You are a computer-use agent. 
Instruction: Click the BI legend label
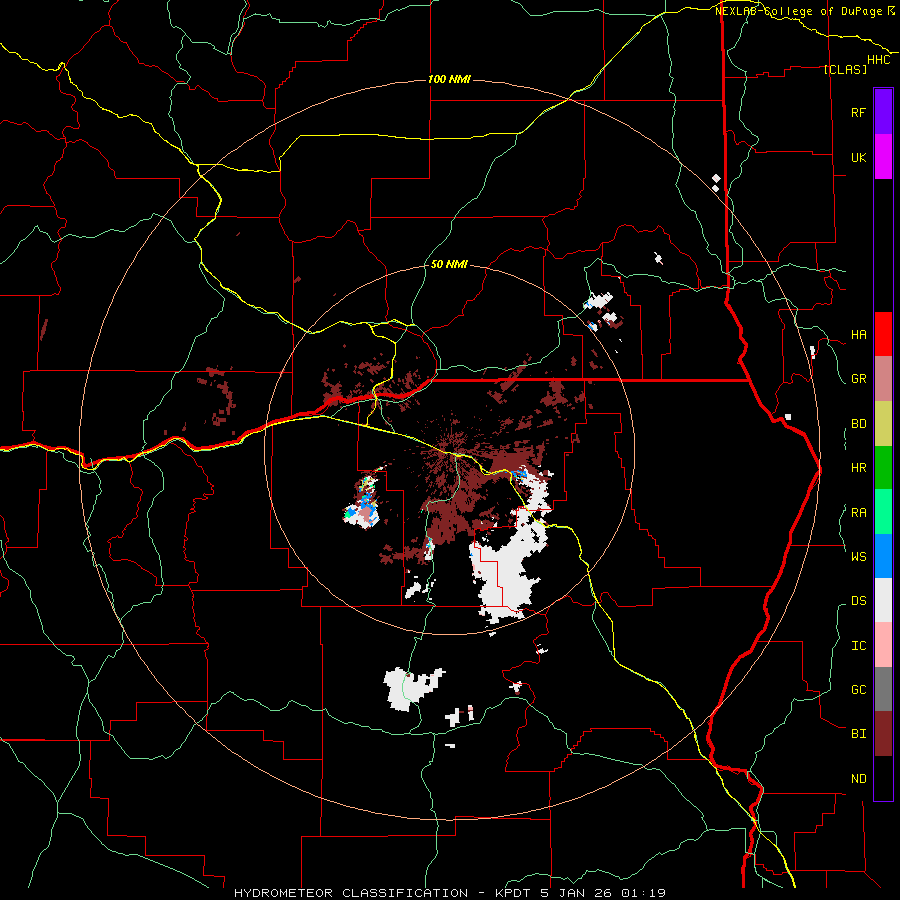(x=858, y=734)
